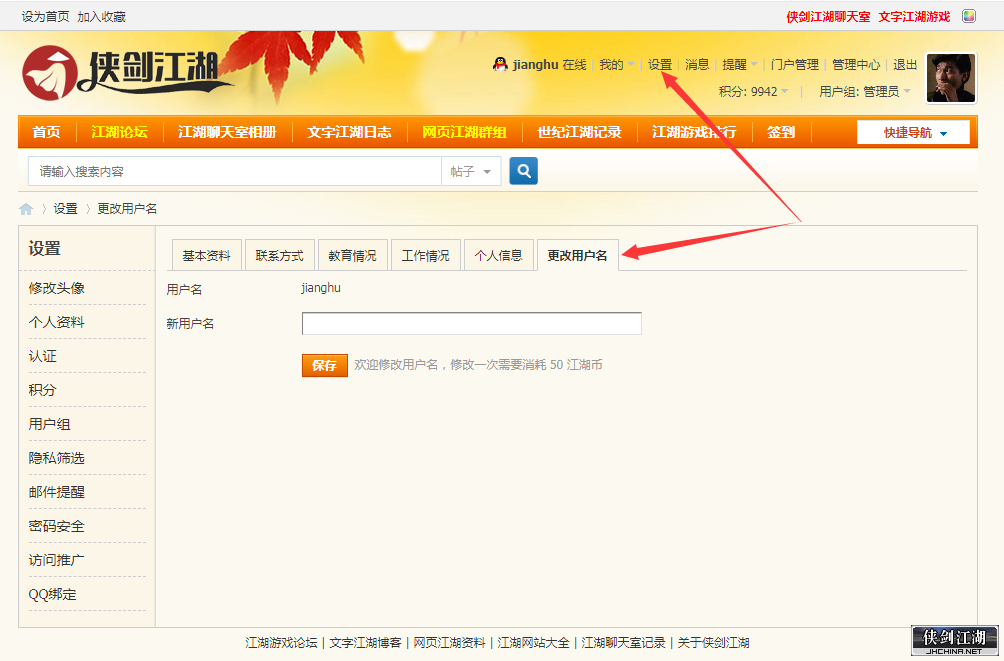Click the 退出 logout link

point(905,65)
